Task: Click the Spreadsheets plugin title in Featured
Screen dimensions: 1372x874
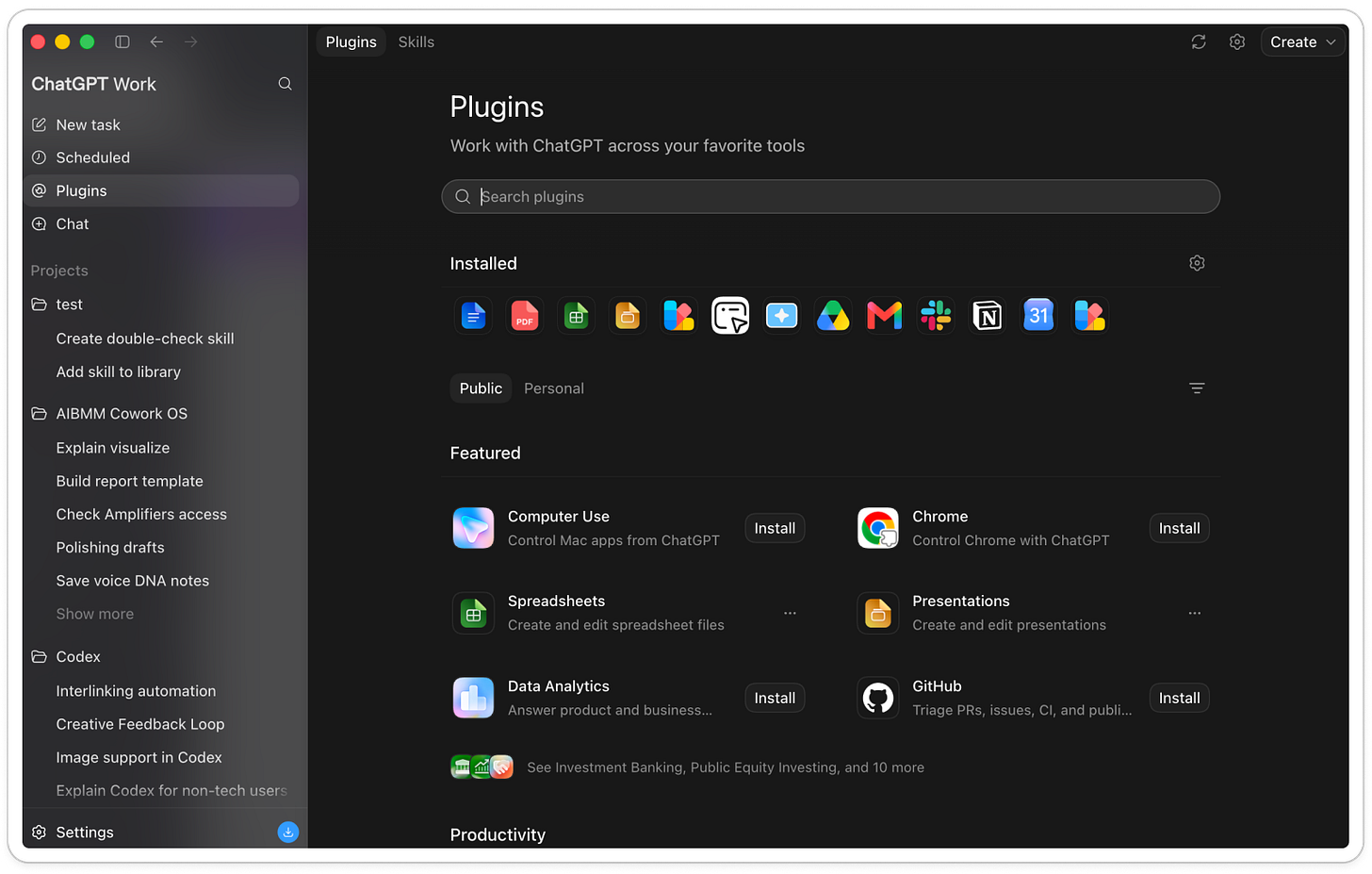Action: (557, 602)
